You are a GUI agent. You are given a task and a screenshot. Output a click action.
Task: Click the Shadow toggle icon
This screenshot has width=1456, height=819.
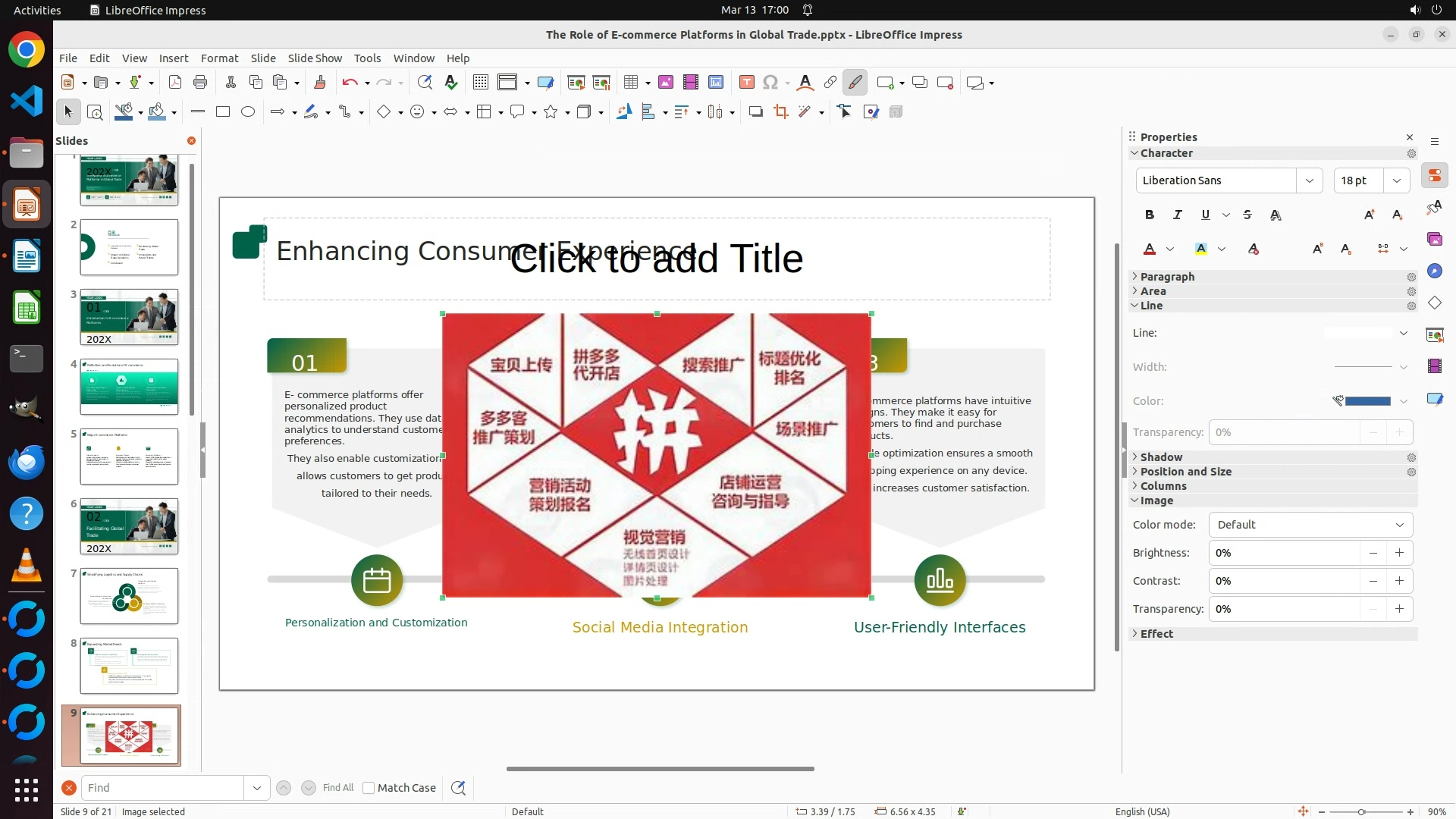point(755,112)
